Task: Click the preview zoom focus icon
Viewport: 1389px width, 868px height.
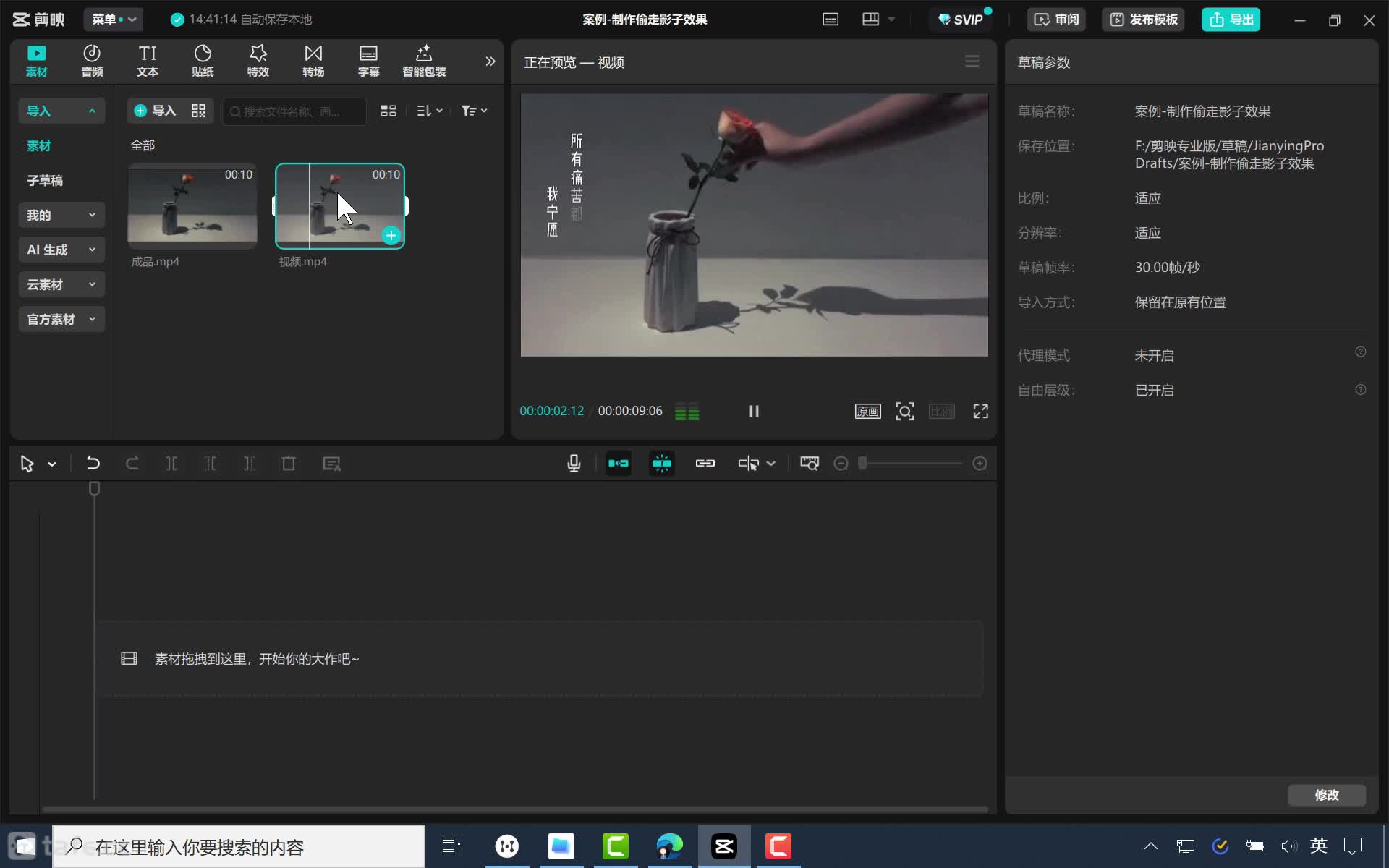Action: click(905, 412)
